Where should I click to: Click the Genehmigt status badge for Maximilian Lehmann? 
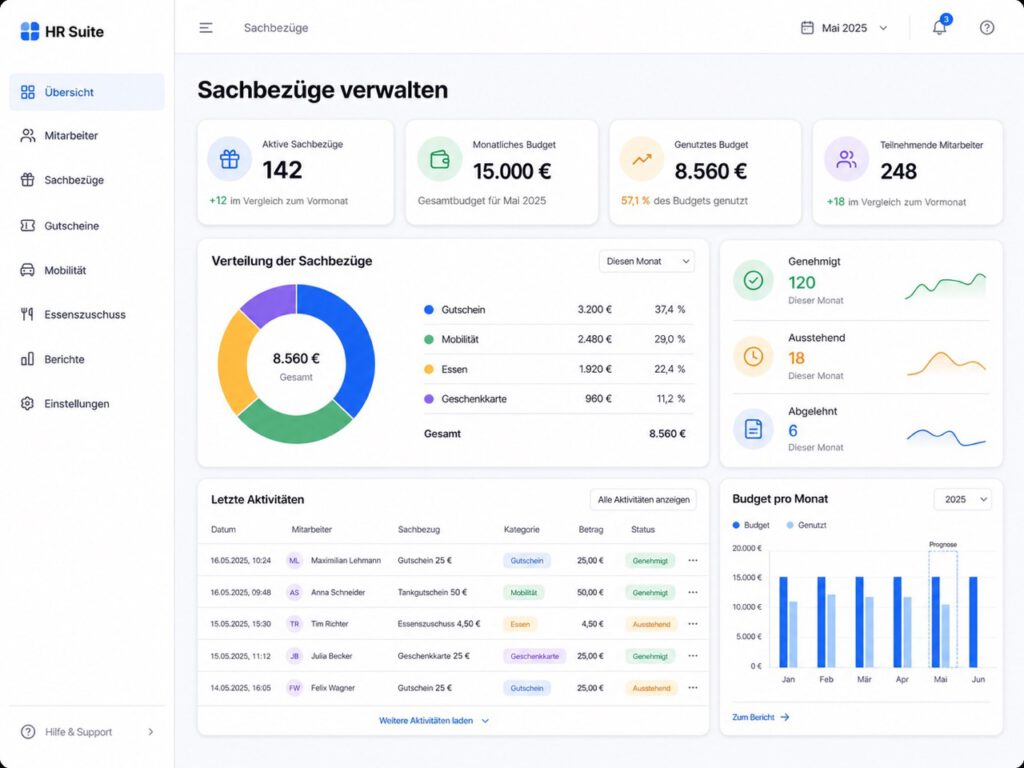(x=650, y=560)
